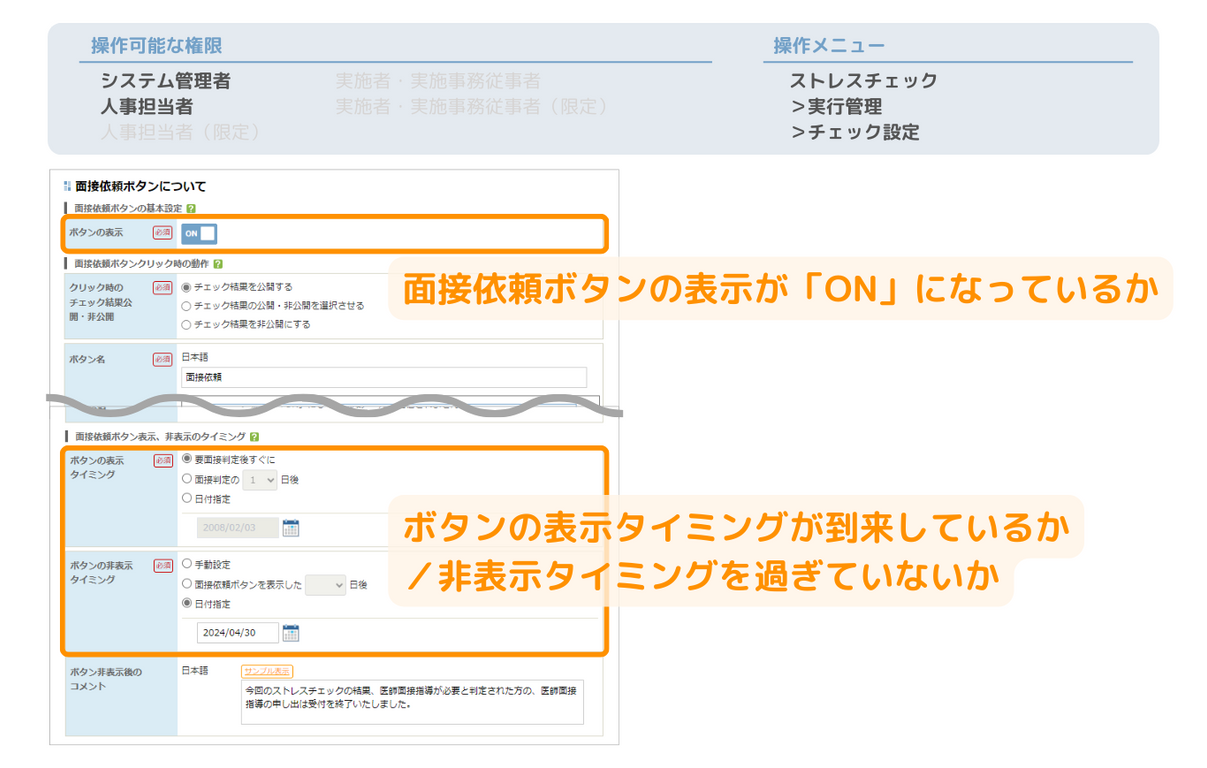The image size is (1207, 768).
Task: Select 面接判定の N 日後 radio button
Action: (186, 479)
